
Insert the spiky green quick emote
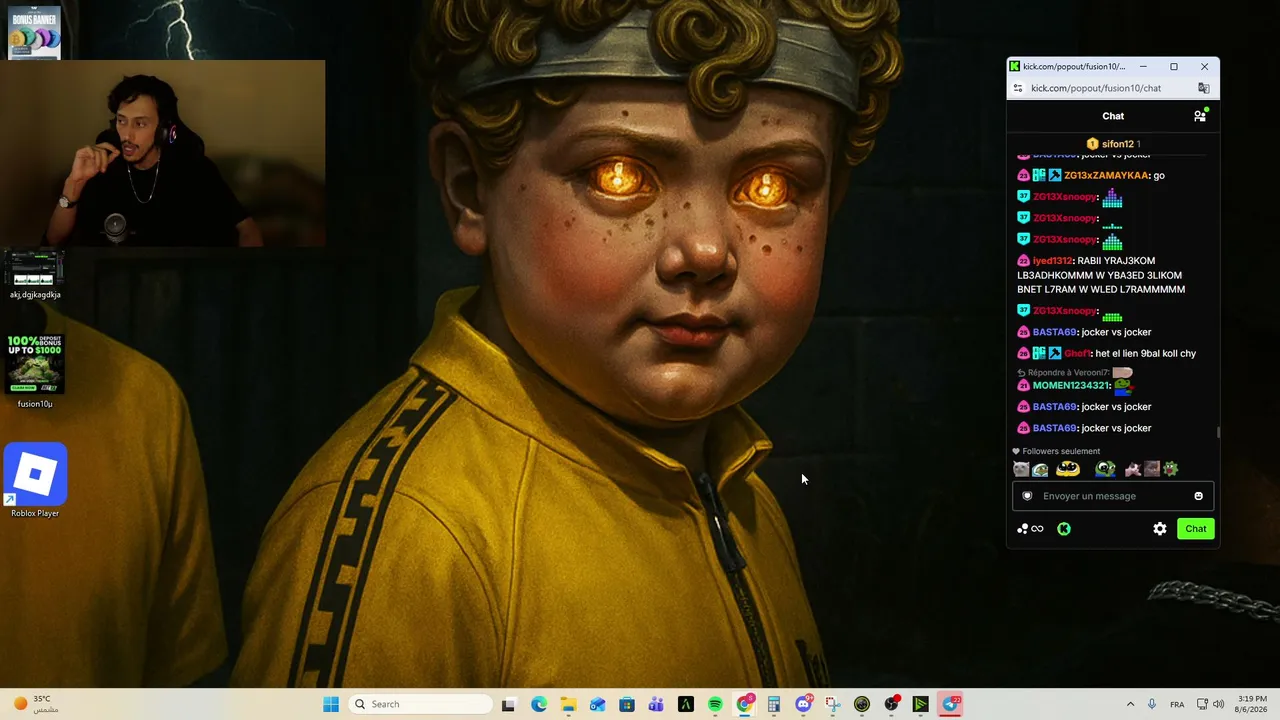tap(1171, 469)
